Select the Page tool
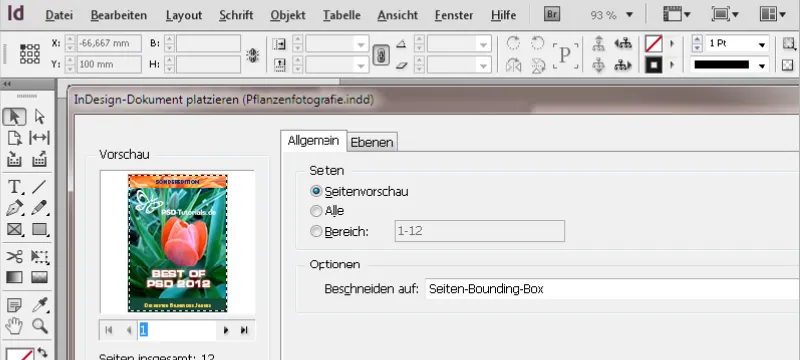This screenshot has height=360, width=800. coord(14,138)
